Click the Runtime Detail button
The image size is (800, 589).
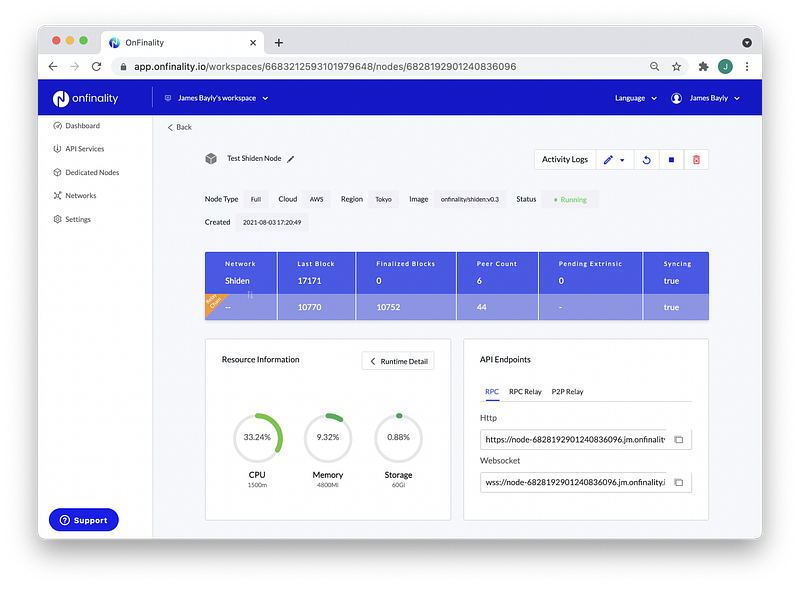pyautogui.click(x=398, y=361)
